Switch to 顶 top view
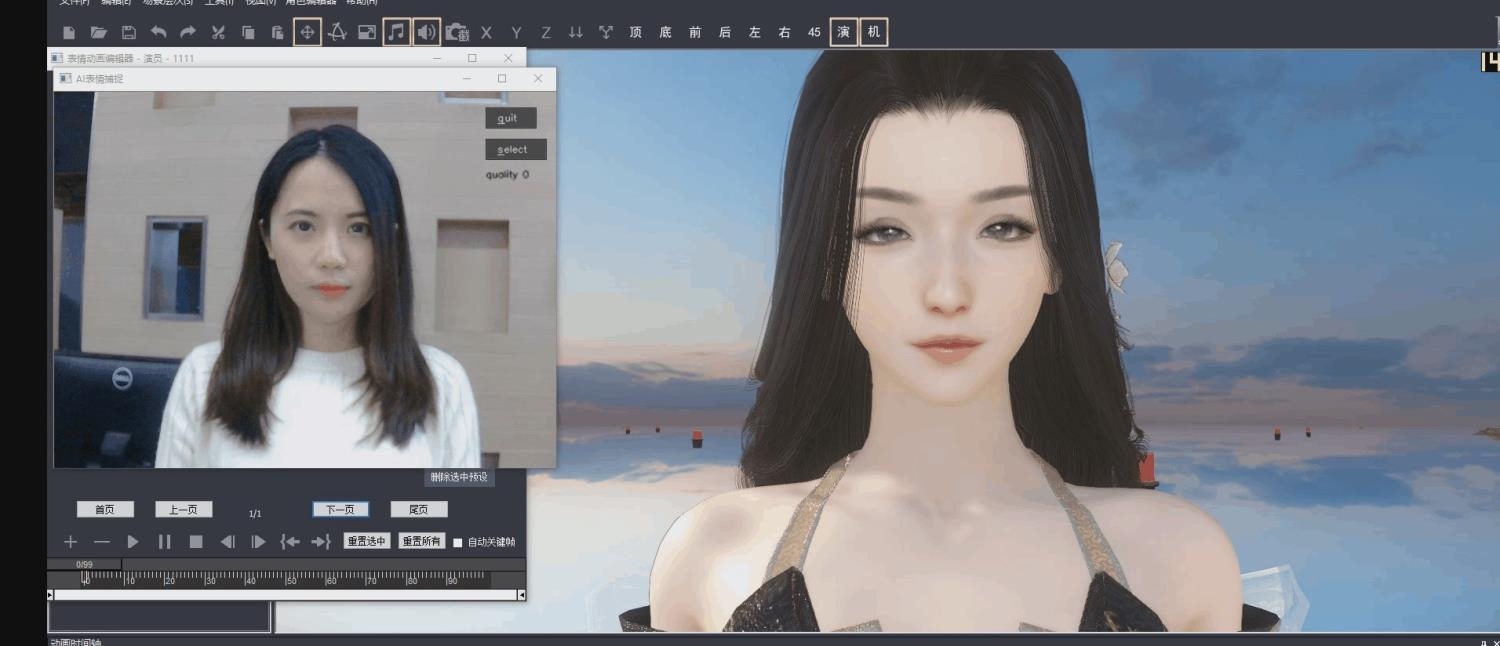Image resolution: width=1500 pixels, height=646 pixels. [635, 33]
